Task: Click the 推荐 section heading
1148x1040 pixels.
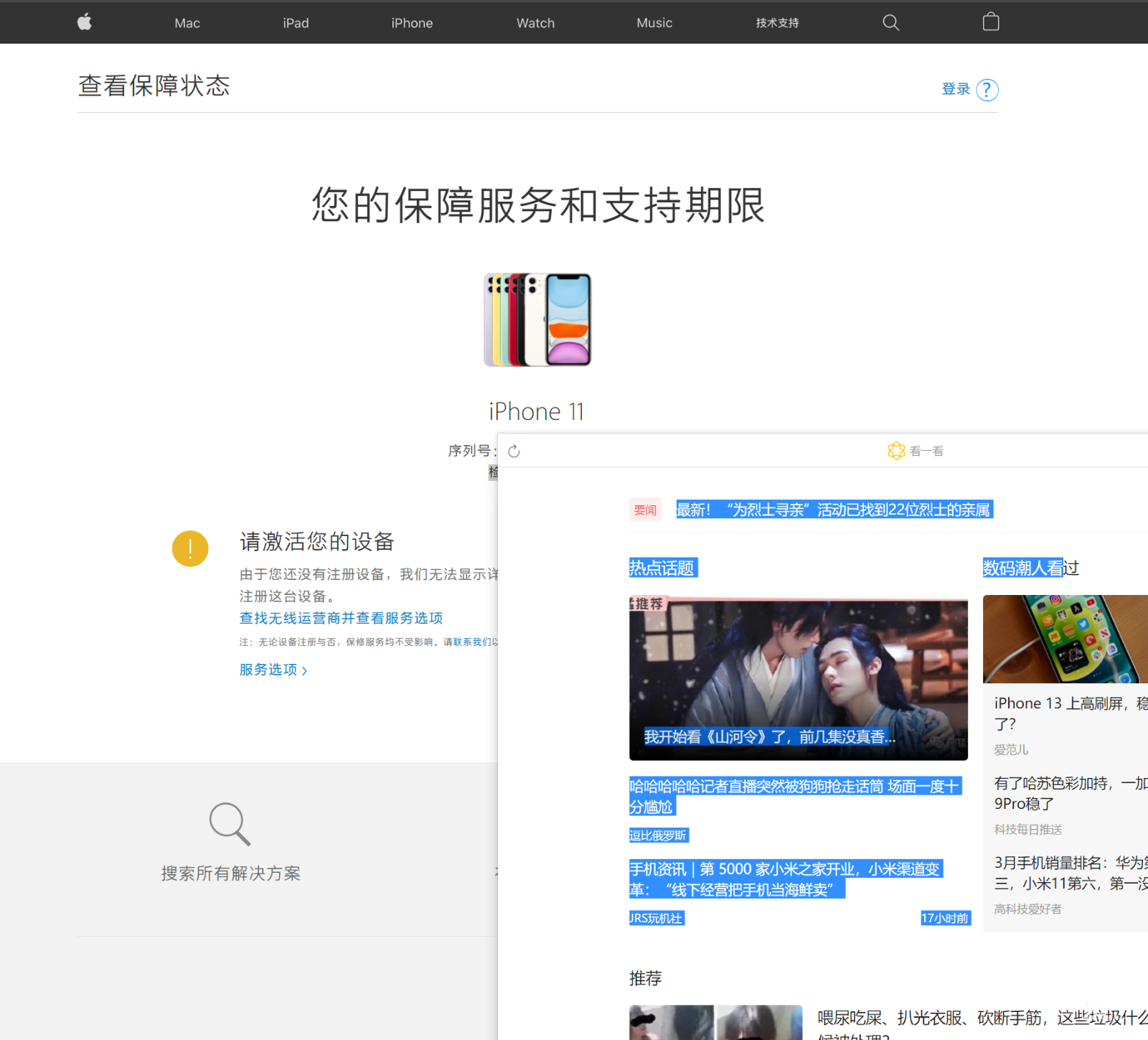Action: [x=646, y=978]
